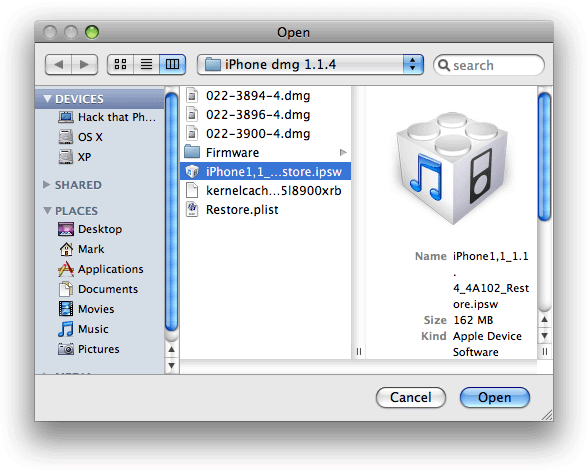The height and width of the screenshot is (473, 586).
Task: Open the Music sidebar icon
Action: coord(66,329)
